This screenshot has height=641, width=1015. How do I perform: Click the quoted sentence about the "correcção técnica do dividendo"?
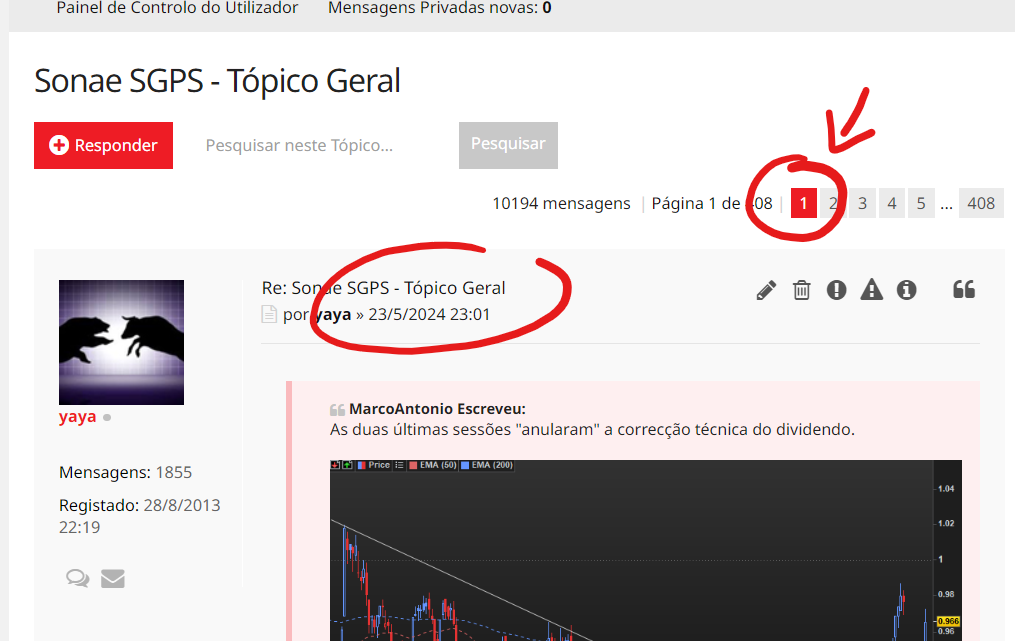[x=592, y=430]
